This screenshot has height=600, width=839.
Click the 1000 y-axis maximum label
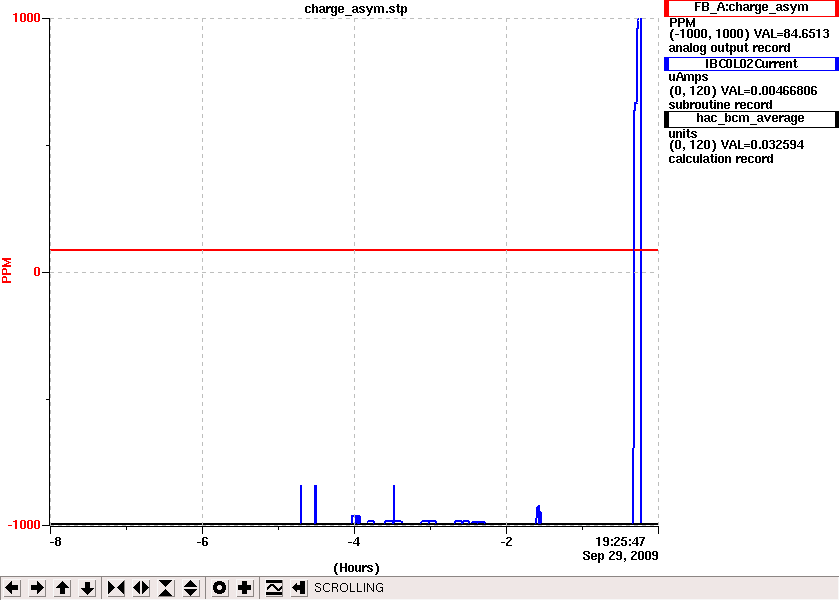pyautogui.click(x=26, y=18)
